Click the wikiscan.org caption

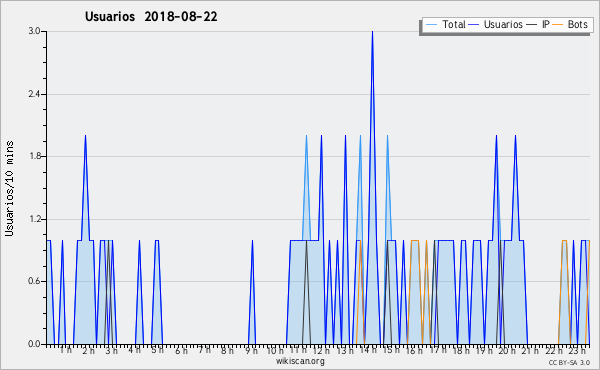click(300, 361)
